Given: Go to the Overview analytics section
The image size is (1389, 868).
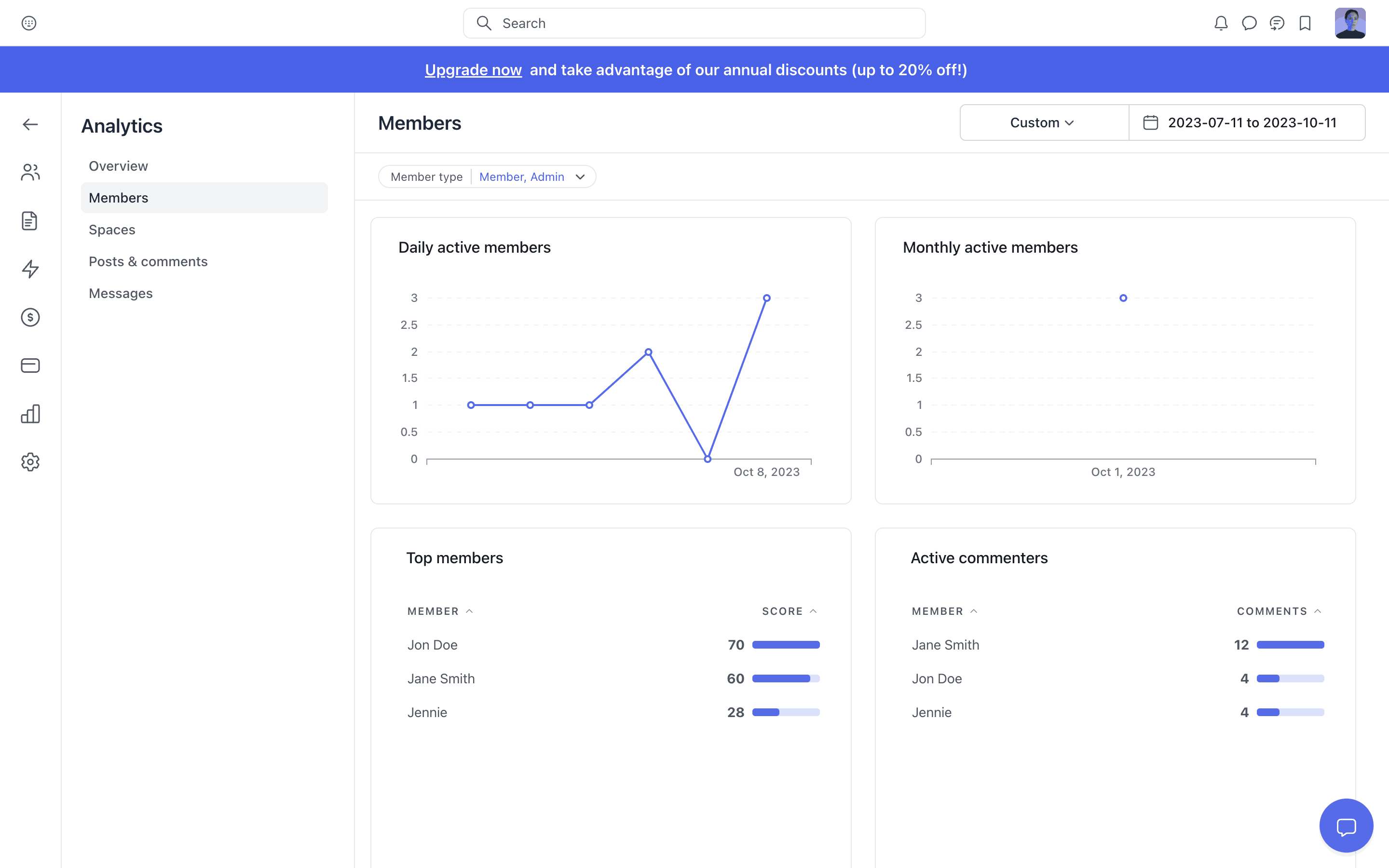Looking at the screenshot, I should (x=118, y=166).
